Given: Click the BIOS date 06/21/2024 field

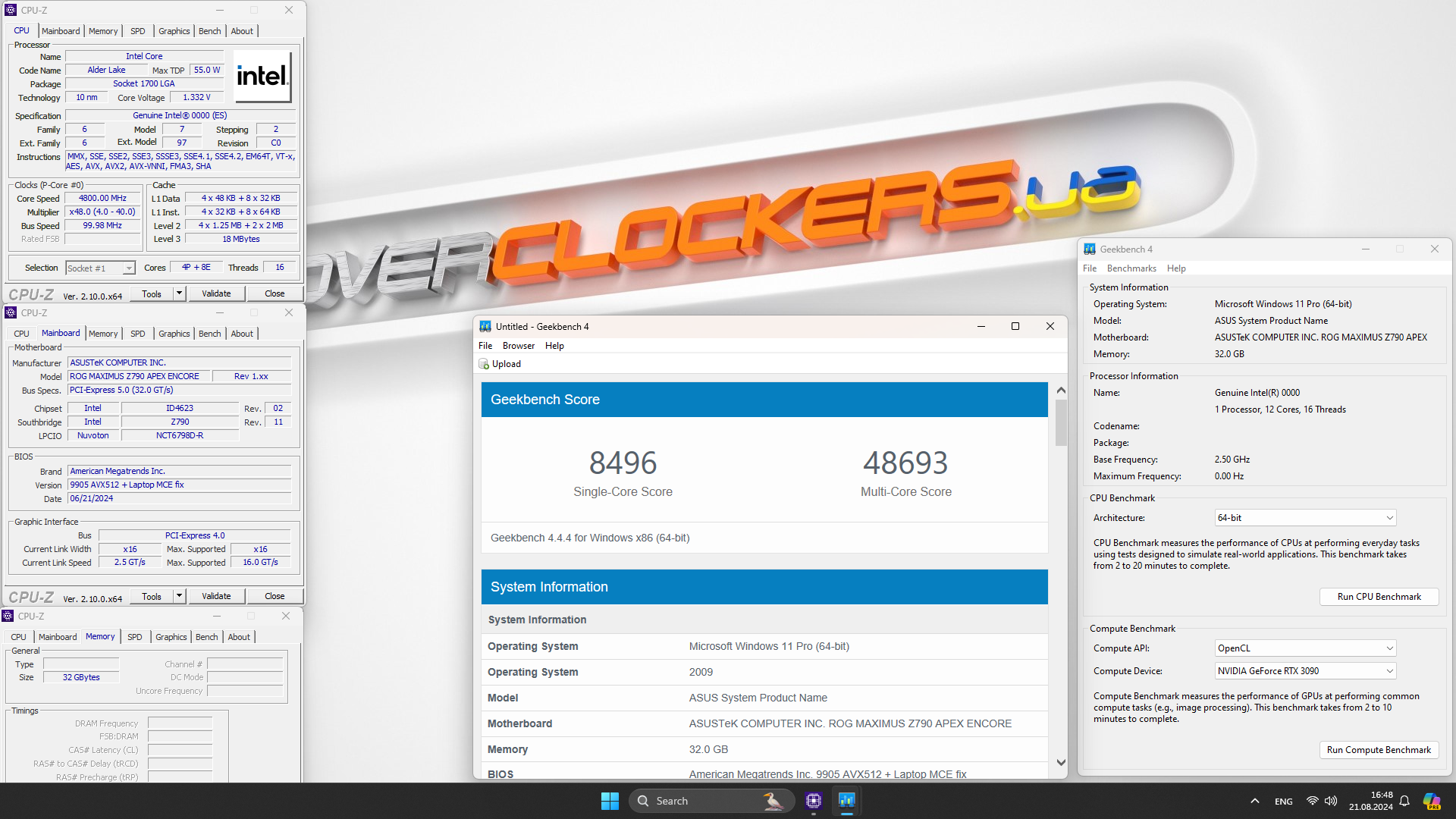Looking at the screenshot, I should click(180, 499).
